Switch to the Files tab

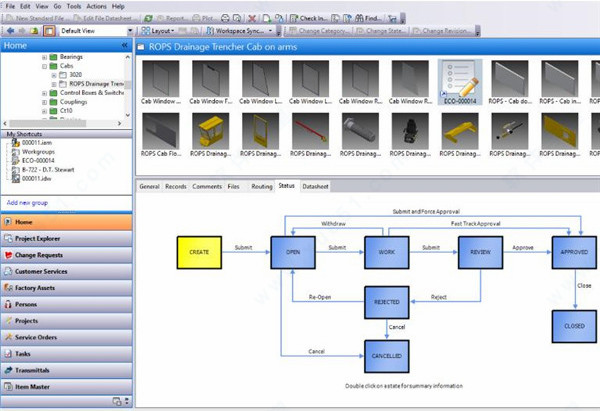coord(233,186)
